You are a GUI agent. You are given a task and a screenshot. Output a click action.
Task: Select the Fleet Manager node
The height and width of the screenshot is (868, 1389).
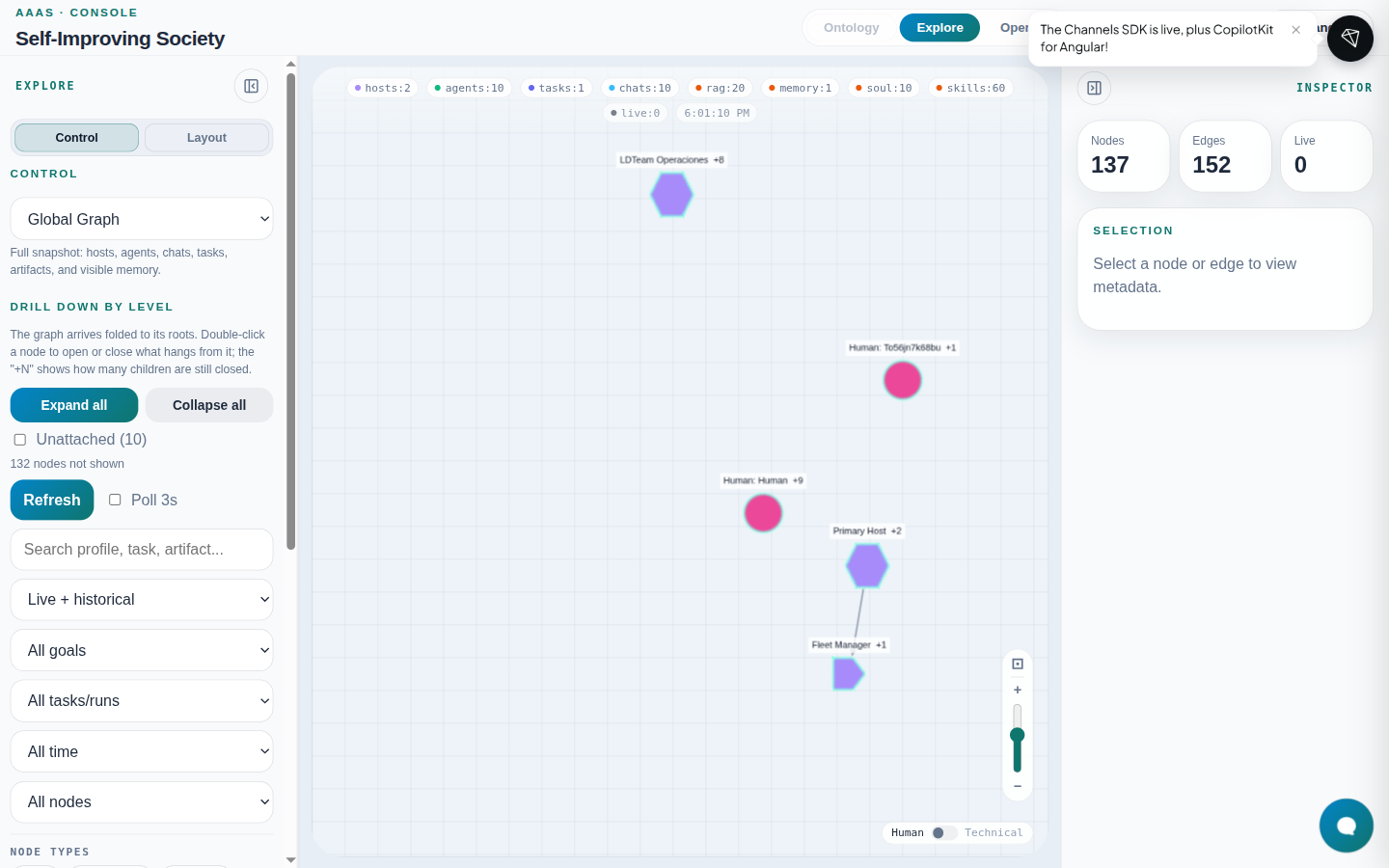(x=848, y=674)
